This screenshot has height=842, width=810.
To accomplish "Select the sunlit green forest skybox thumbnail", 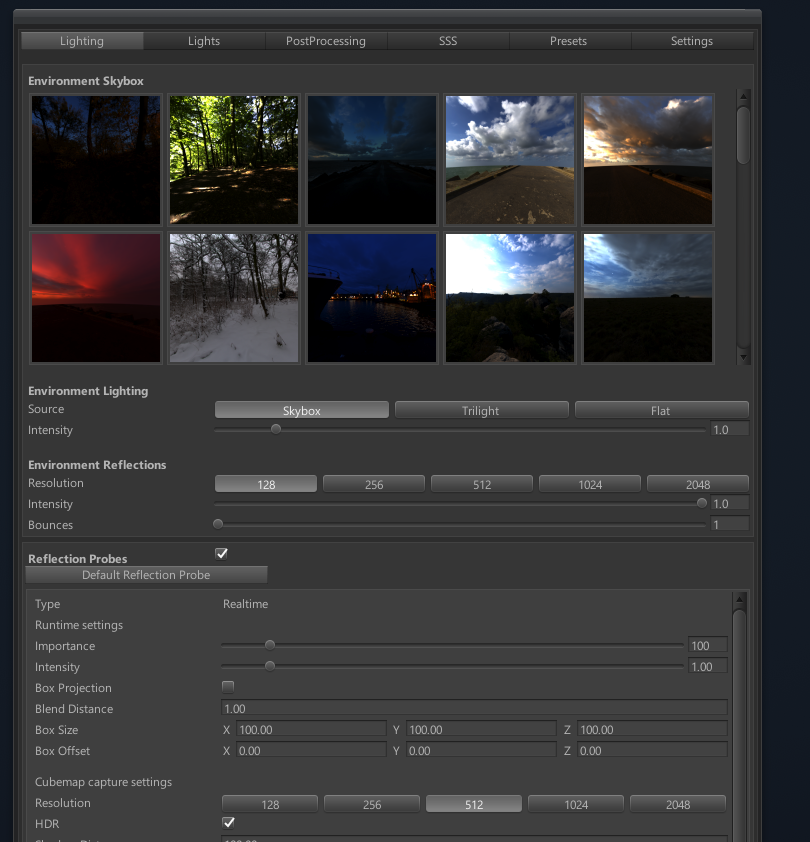I will [234, 160].
